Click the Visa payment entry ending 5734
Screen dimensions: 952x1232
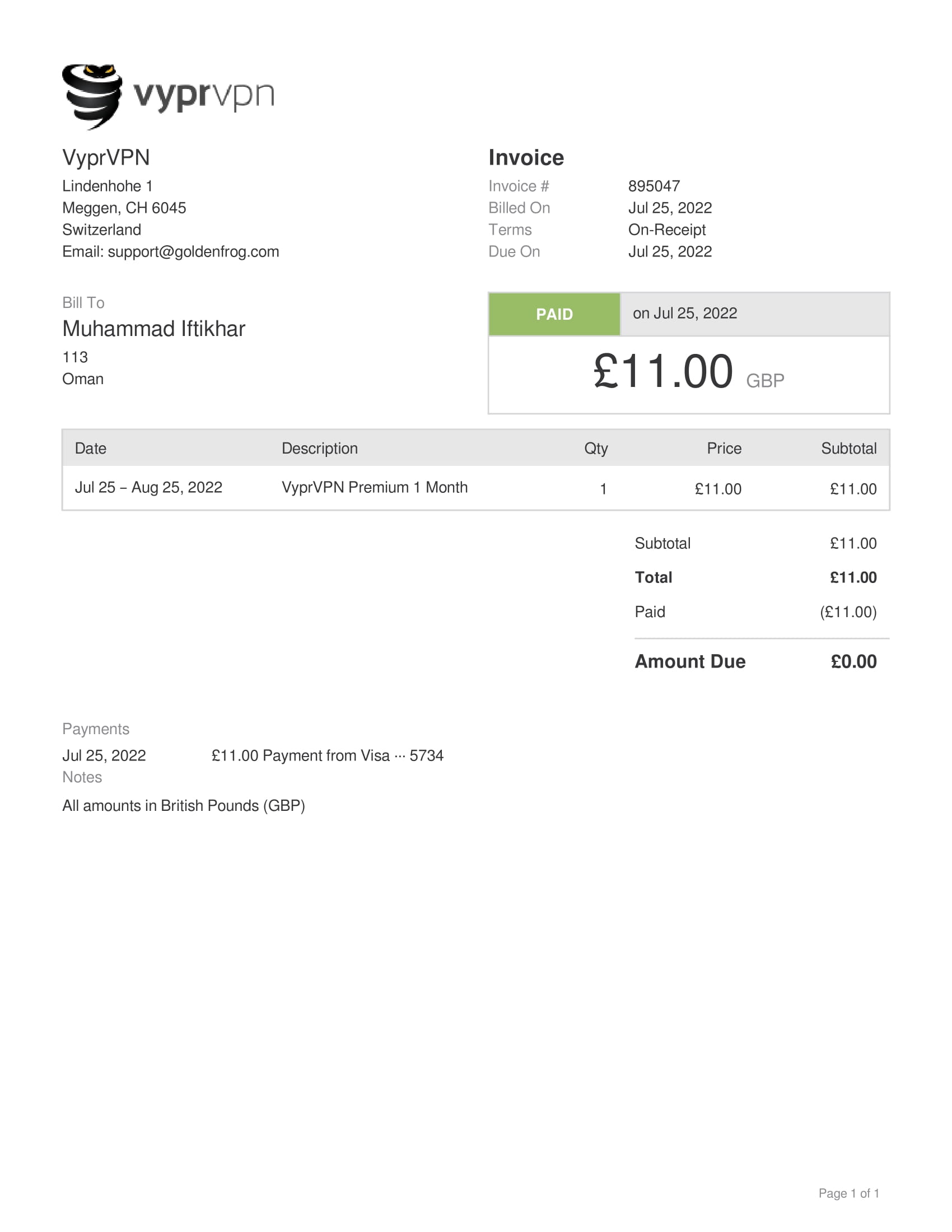coord(327,756)
